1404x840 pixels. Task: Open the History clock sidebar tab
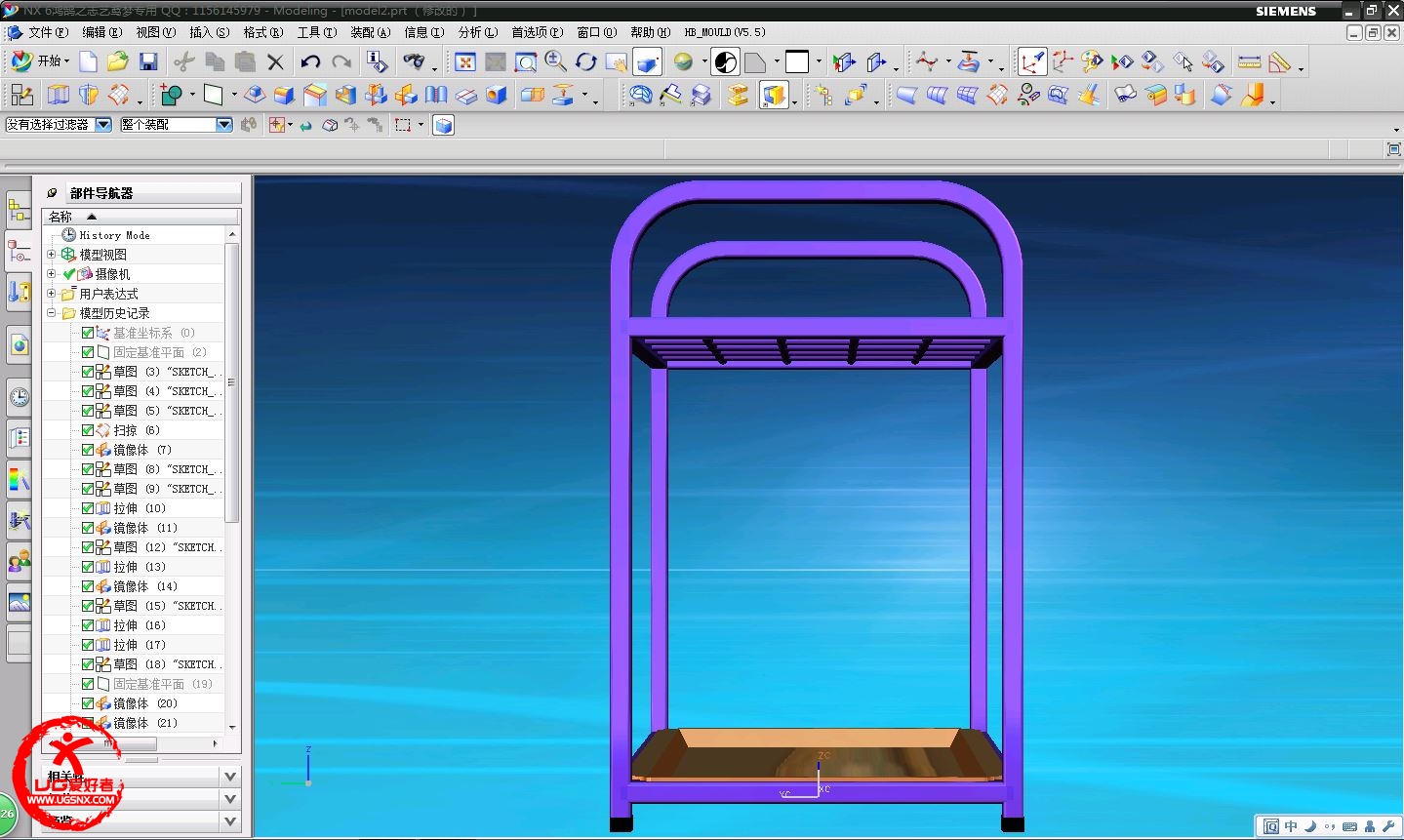[19, 397]
